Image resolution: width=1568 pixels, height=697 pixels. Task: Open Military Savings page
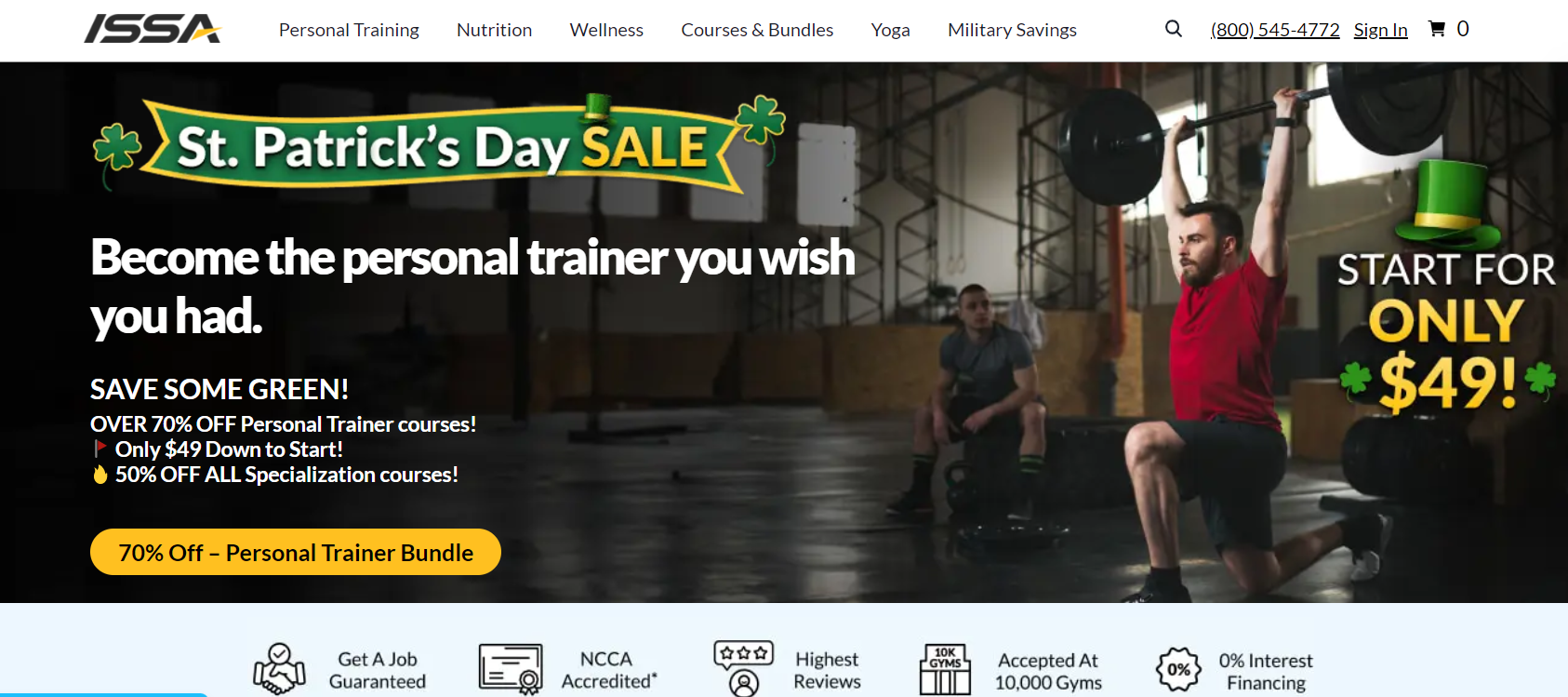point(1012,30)
